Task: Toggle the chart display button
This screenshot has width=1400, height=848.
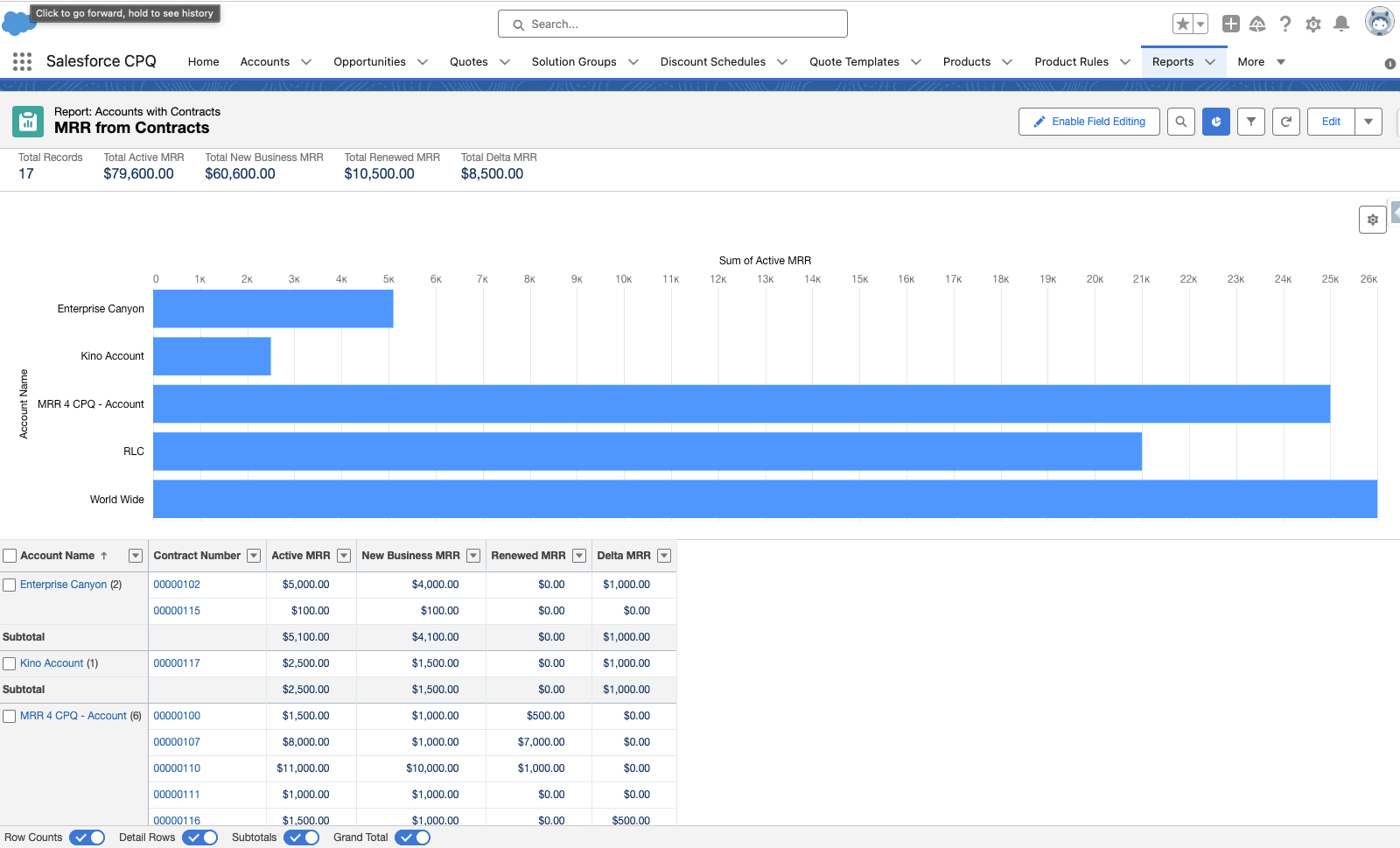Action: click(x=1216, y=122)
